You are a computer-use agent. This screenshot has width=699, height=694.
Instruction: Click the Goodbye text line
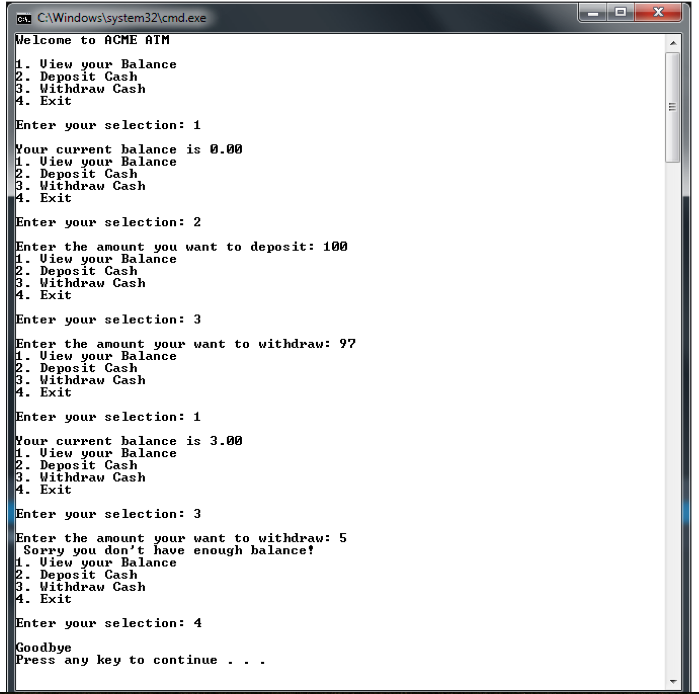(x=44, y=648)
